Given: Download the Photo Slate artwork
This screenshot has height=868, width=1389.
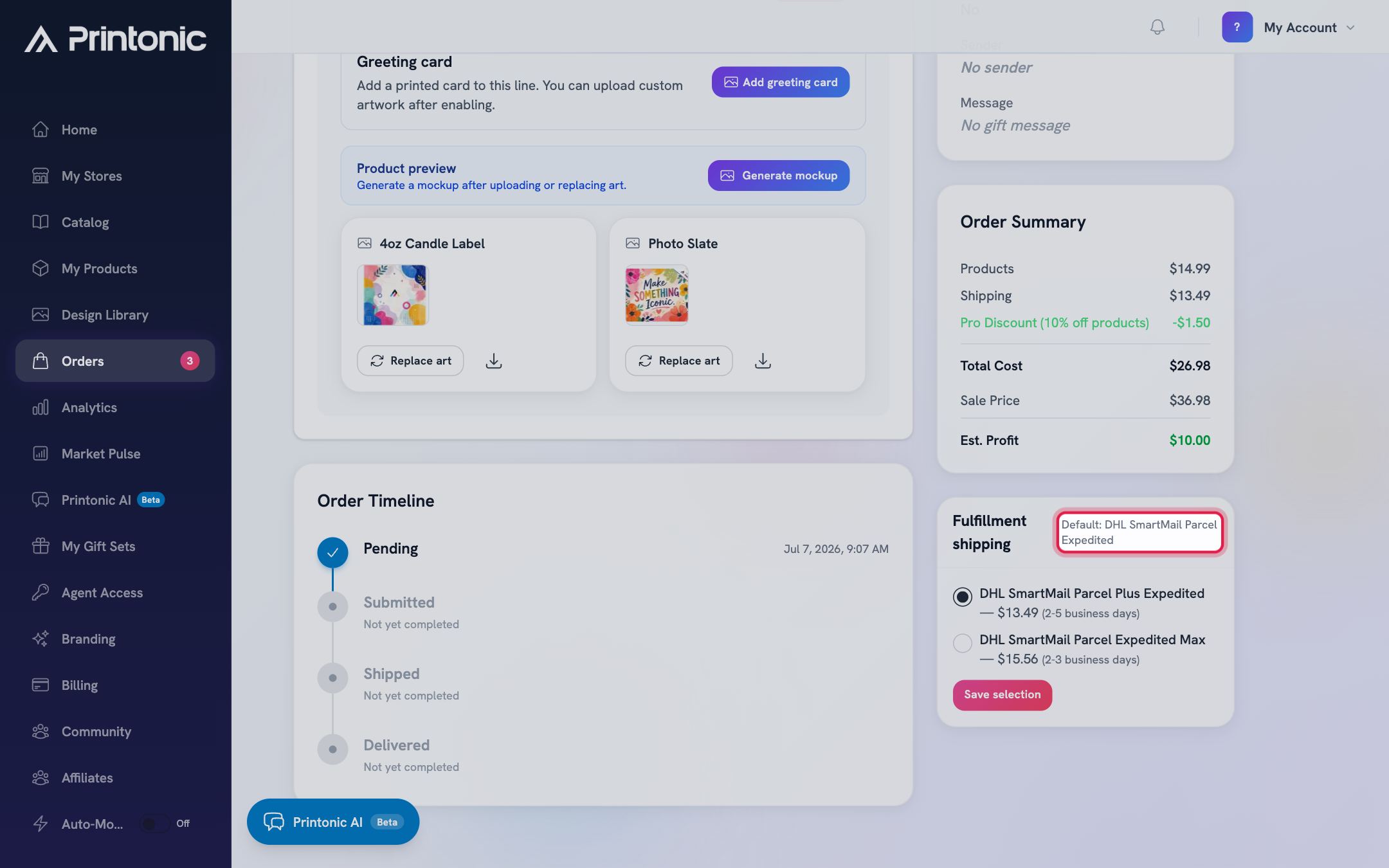Looking at the screenshot, I should pyautogui.click(x=763, y=361).
